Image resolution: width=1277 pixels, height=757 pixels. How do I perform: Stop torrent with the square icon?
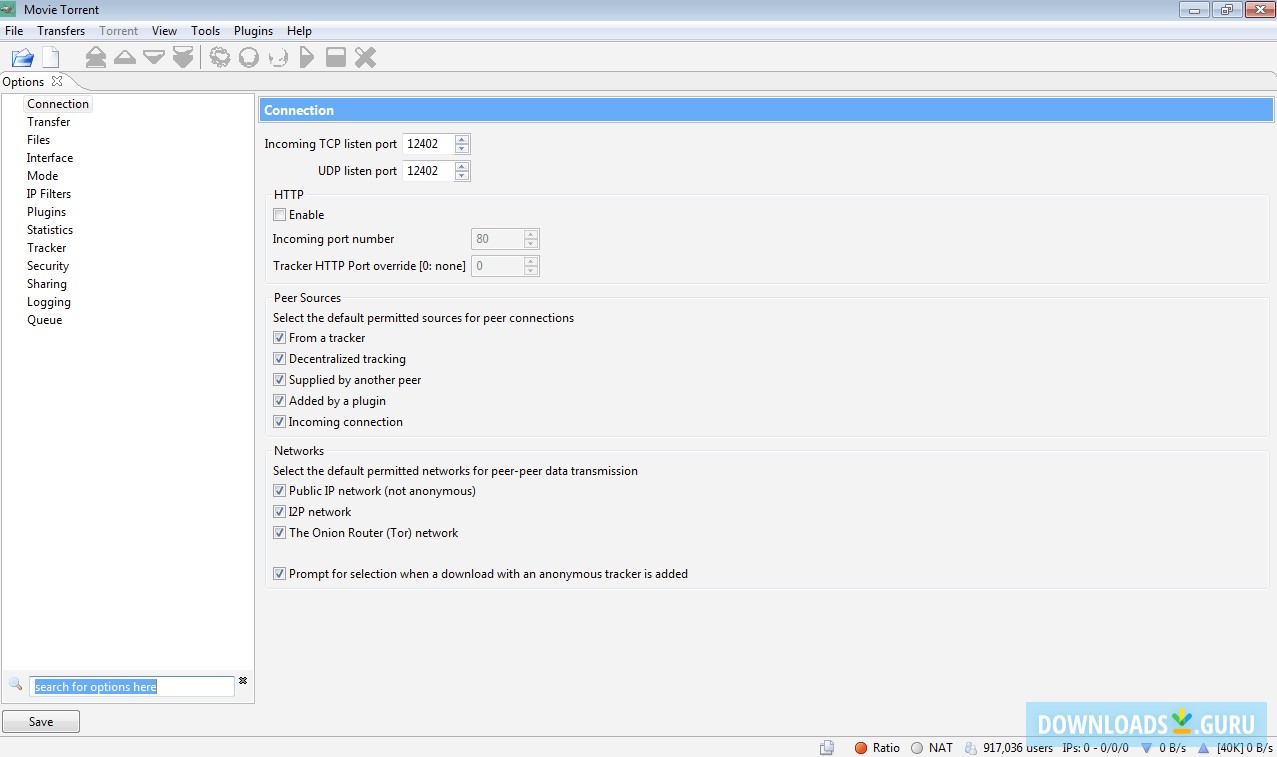tap(336, 57)
